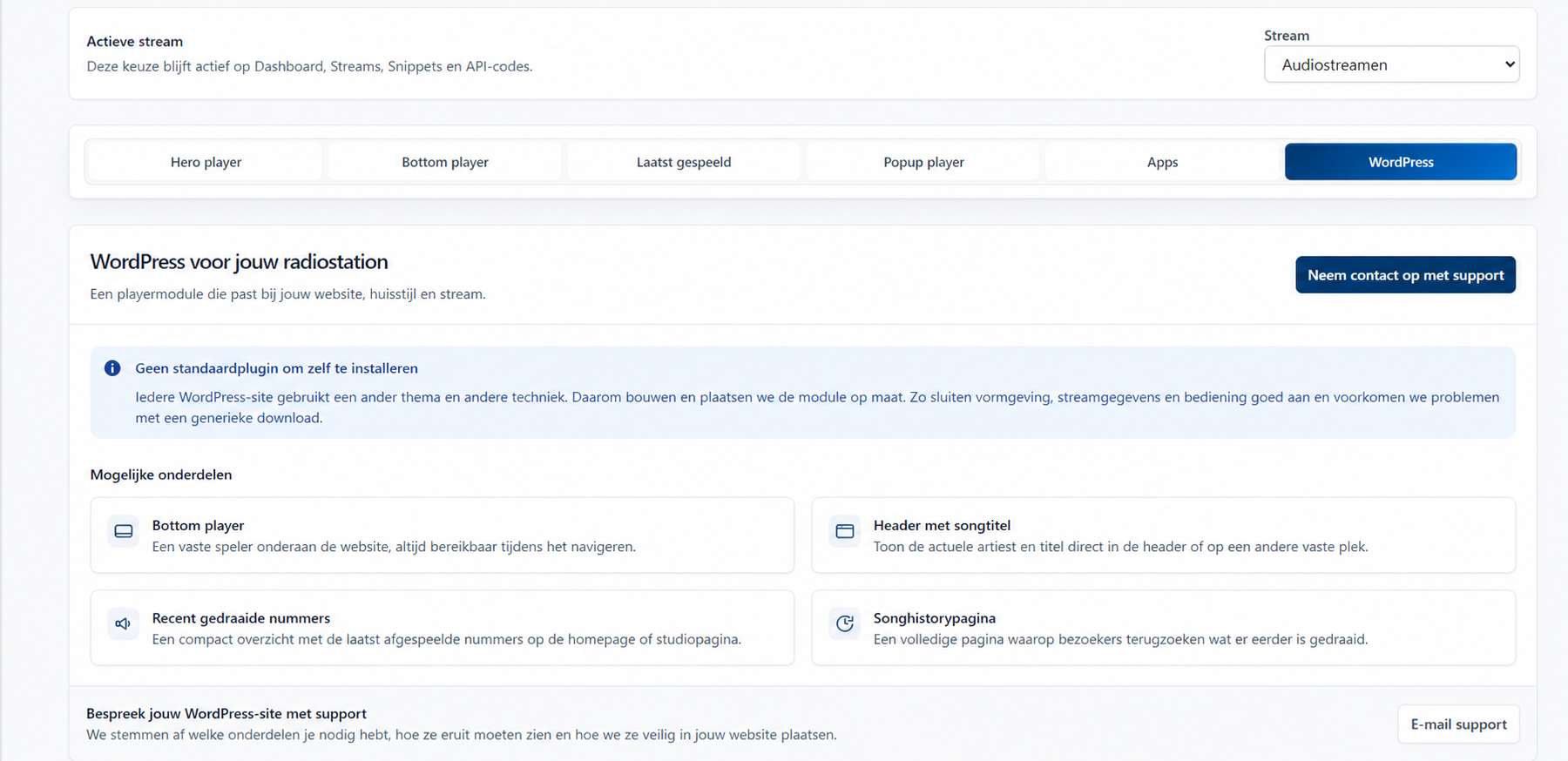
Task: Click the E-mail support button
Action: (1458, 724)
